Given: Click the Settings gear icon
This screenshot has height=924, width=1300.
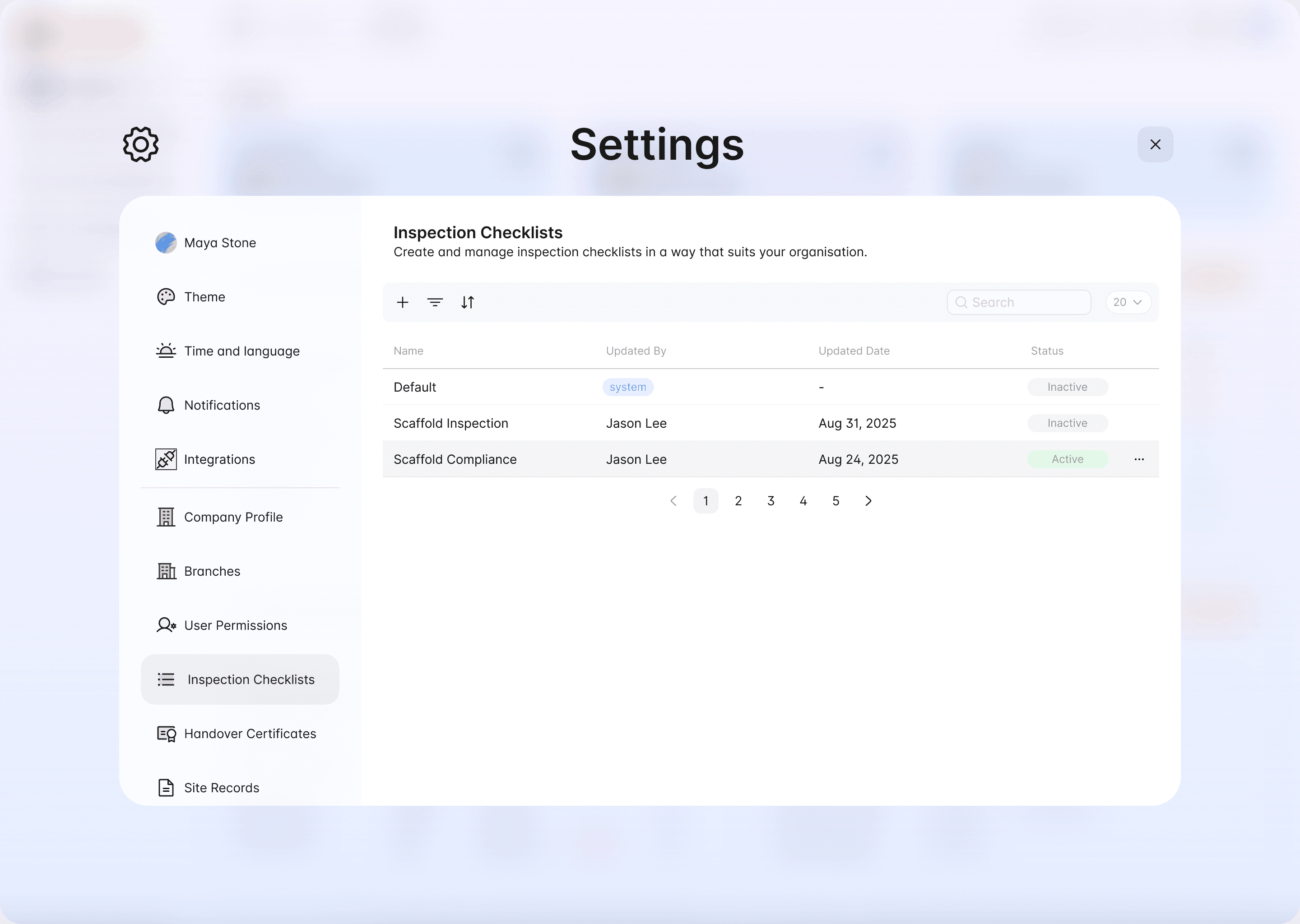Looking at the screenshot, I should coord(140,144).
